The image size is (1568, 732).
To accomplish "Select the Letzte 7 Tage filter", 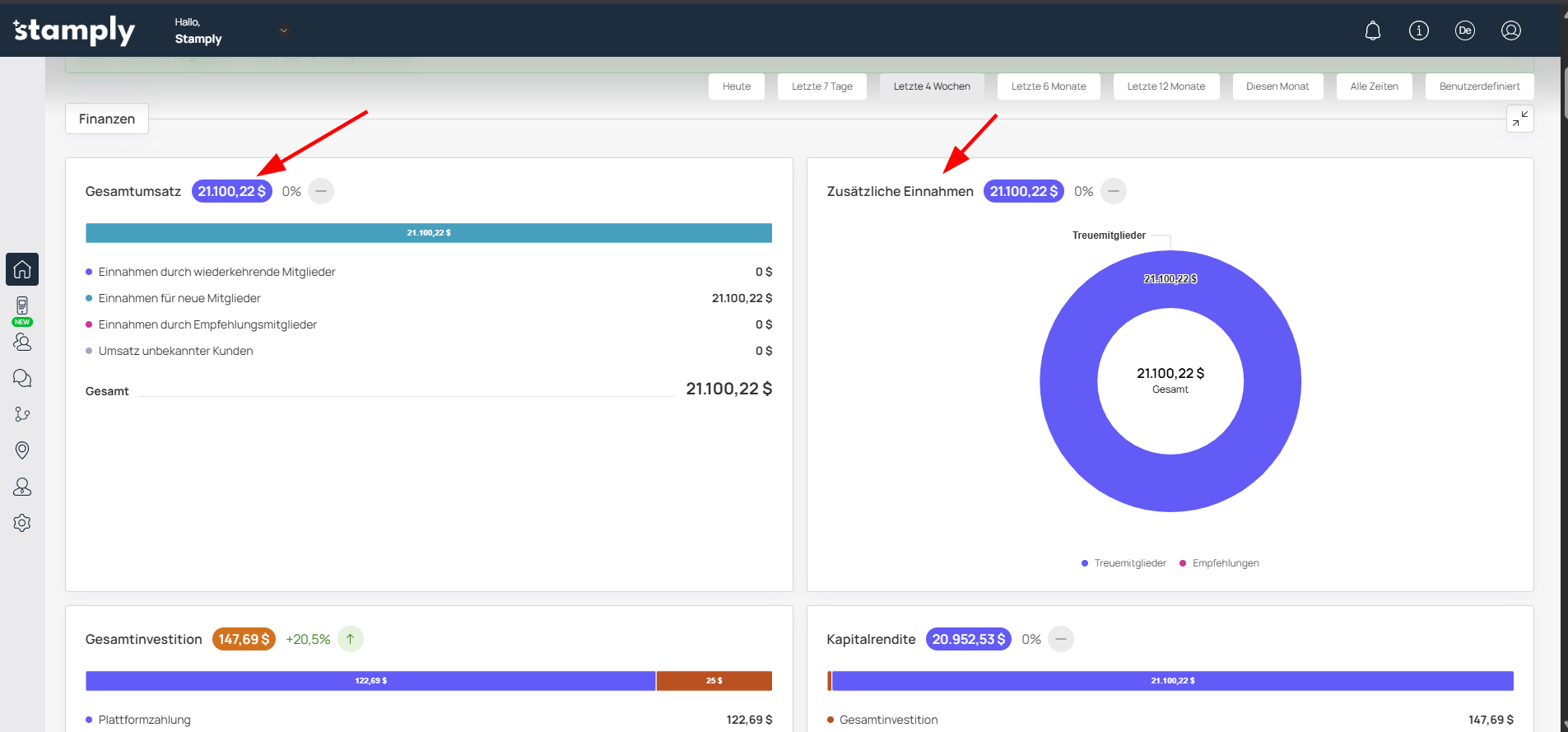I will click(821, 86).
